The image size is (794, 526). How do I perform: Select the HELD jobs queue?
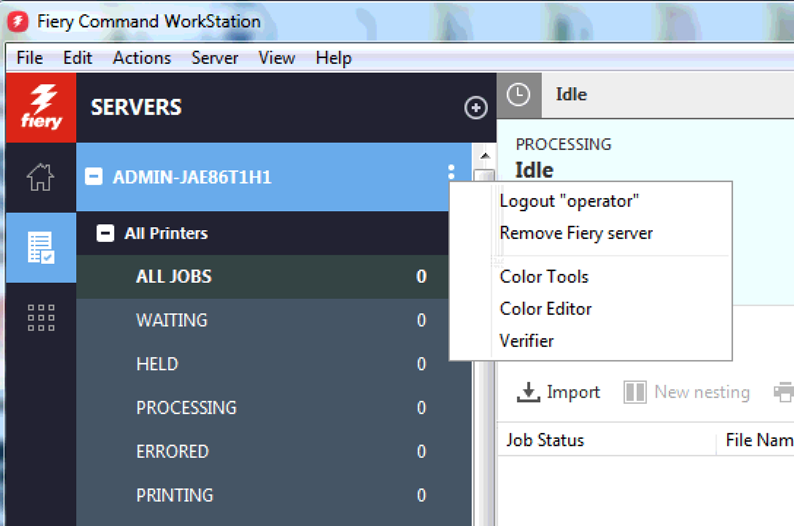coord(157,364)
